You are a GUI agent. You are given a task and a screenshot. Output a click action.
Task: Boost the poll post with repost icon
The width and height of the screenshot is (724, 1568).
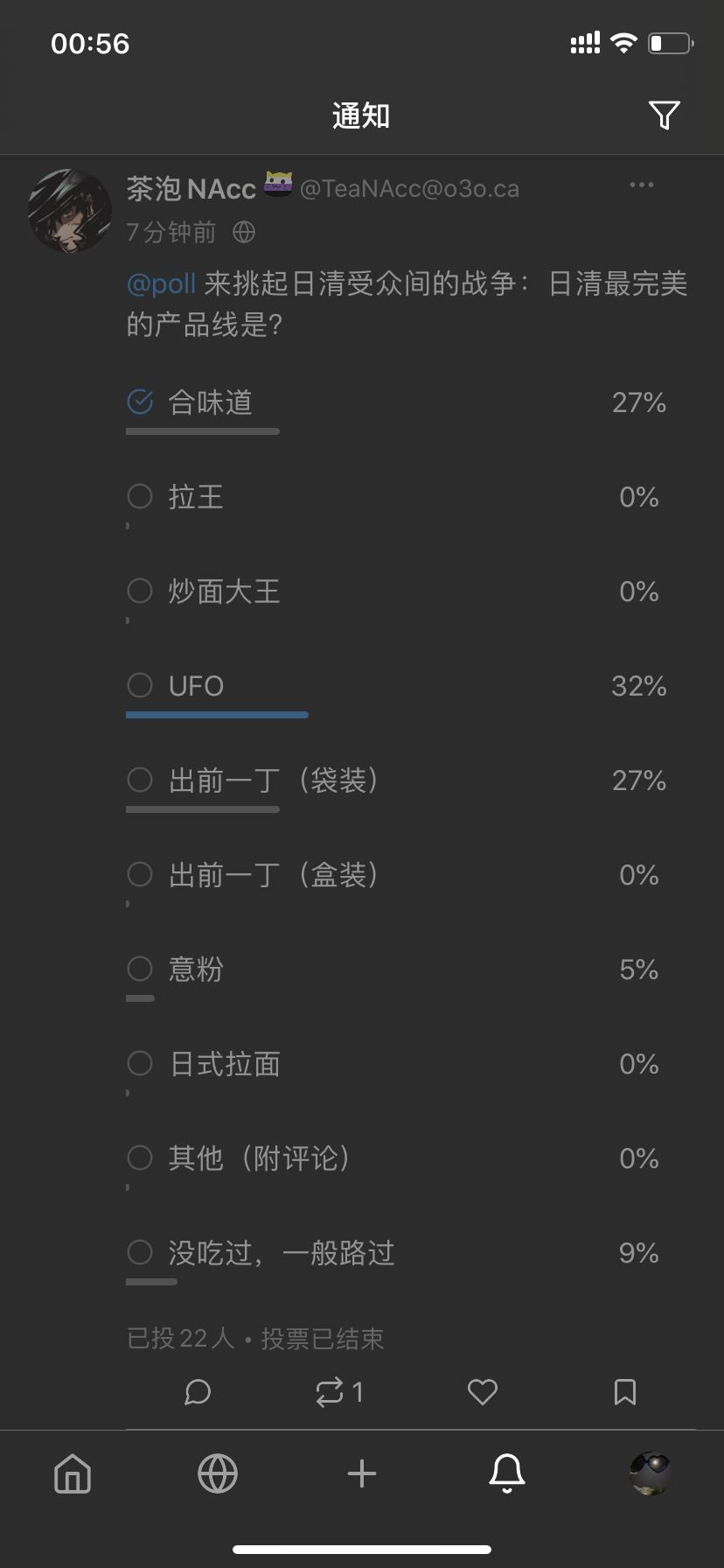coord(330,1391)
